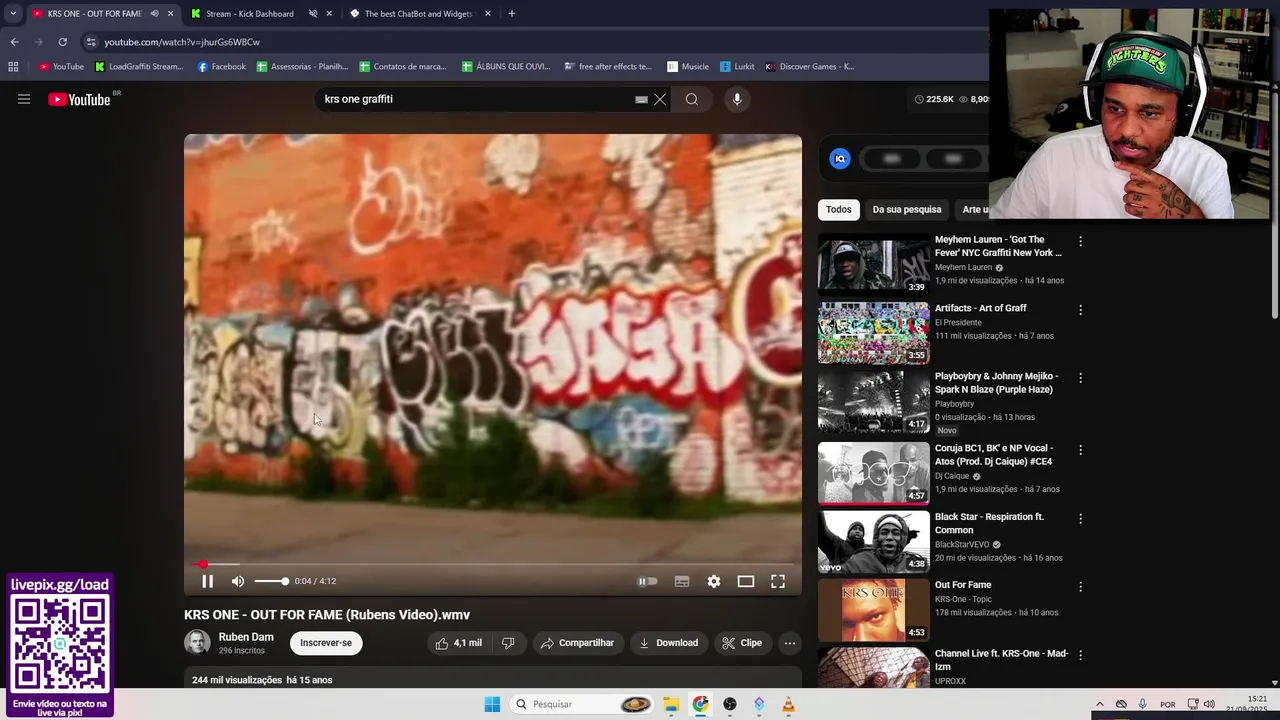Go to the YouTube home logo
The height and width of the screenshot is (720, 1280).
79,99
